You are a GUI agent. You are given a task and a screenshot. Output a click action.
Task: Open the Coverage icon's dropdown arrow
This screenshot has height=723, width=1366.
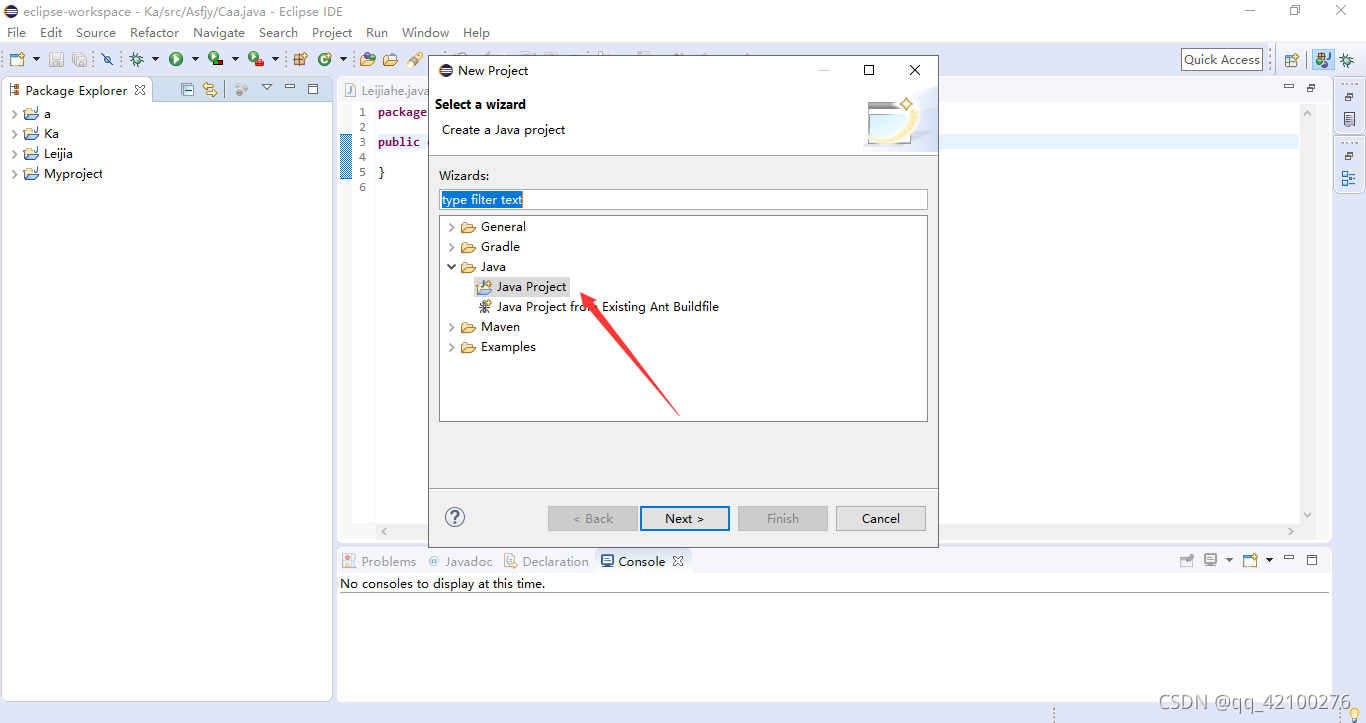click(x=235, y=60)
